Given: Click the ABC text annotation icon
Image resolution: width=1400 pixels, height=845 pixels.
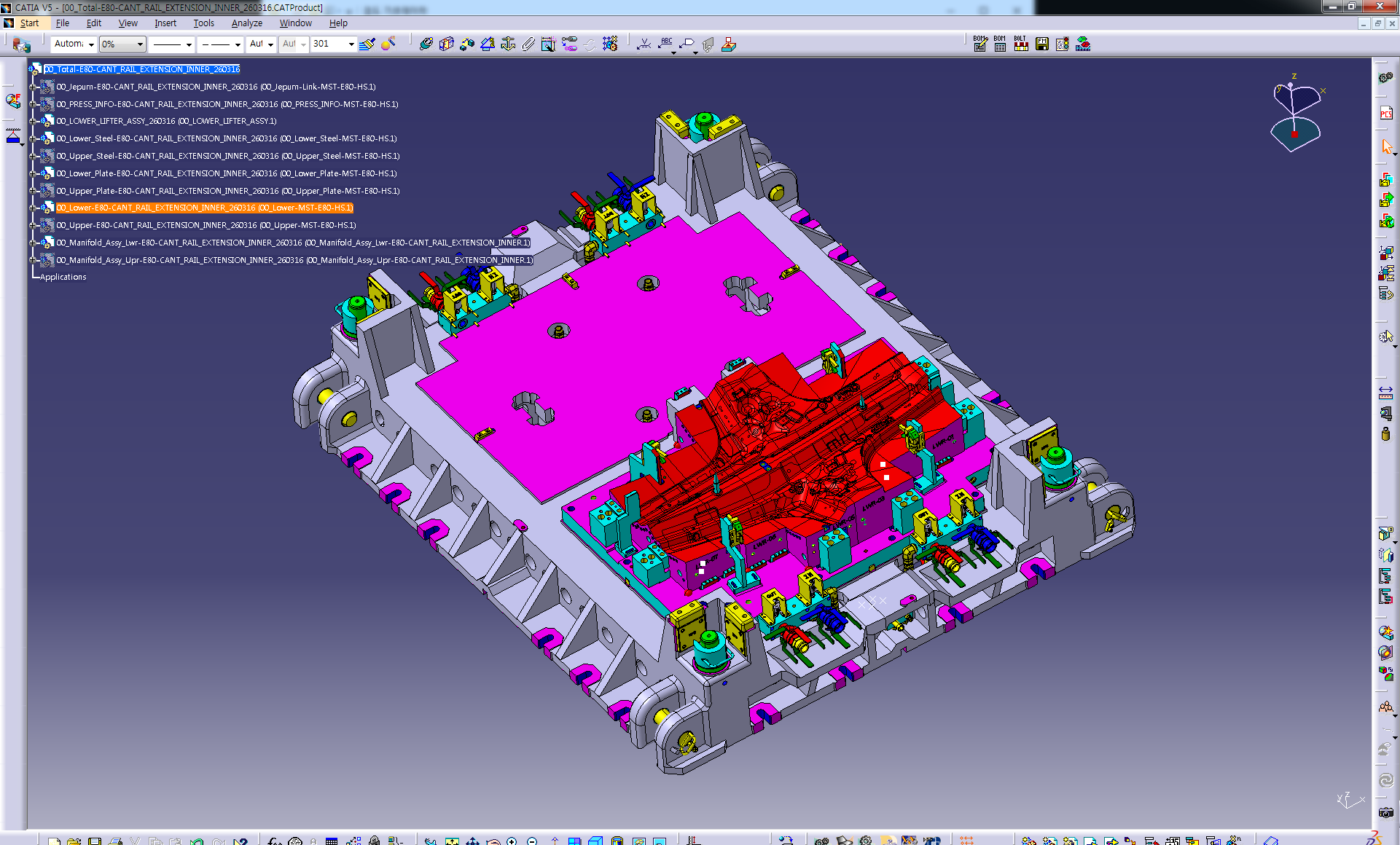Looking at the screenshot, I should (x=665, y=44).
